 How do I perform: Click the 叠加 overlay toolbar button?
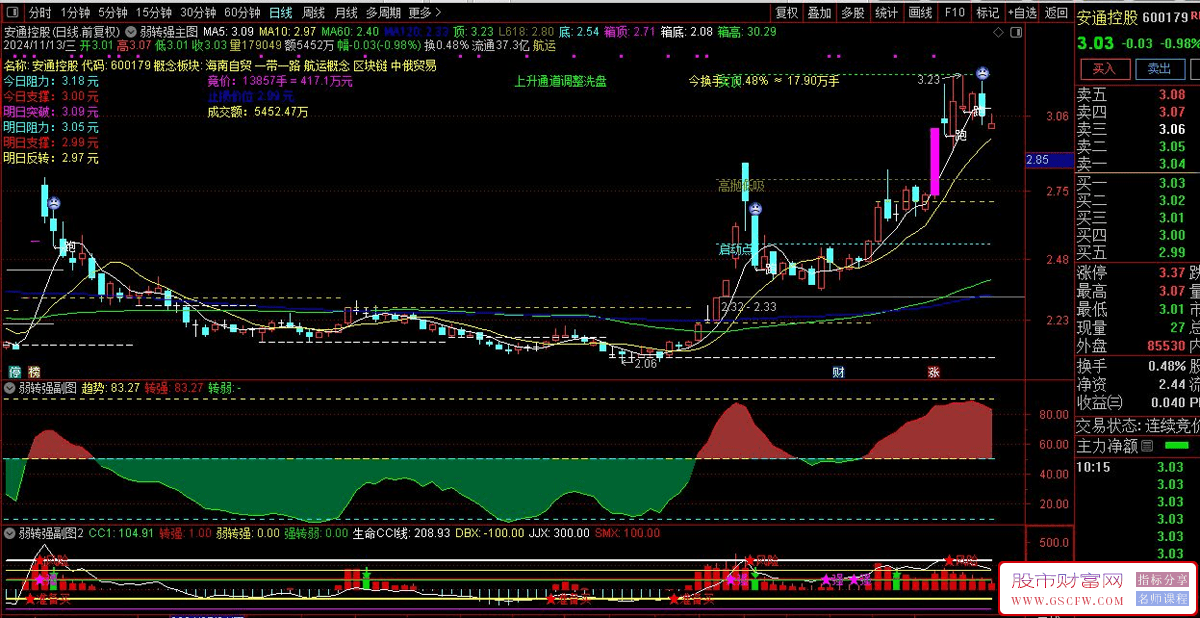(x=819, y=13)
